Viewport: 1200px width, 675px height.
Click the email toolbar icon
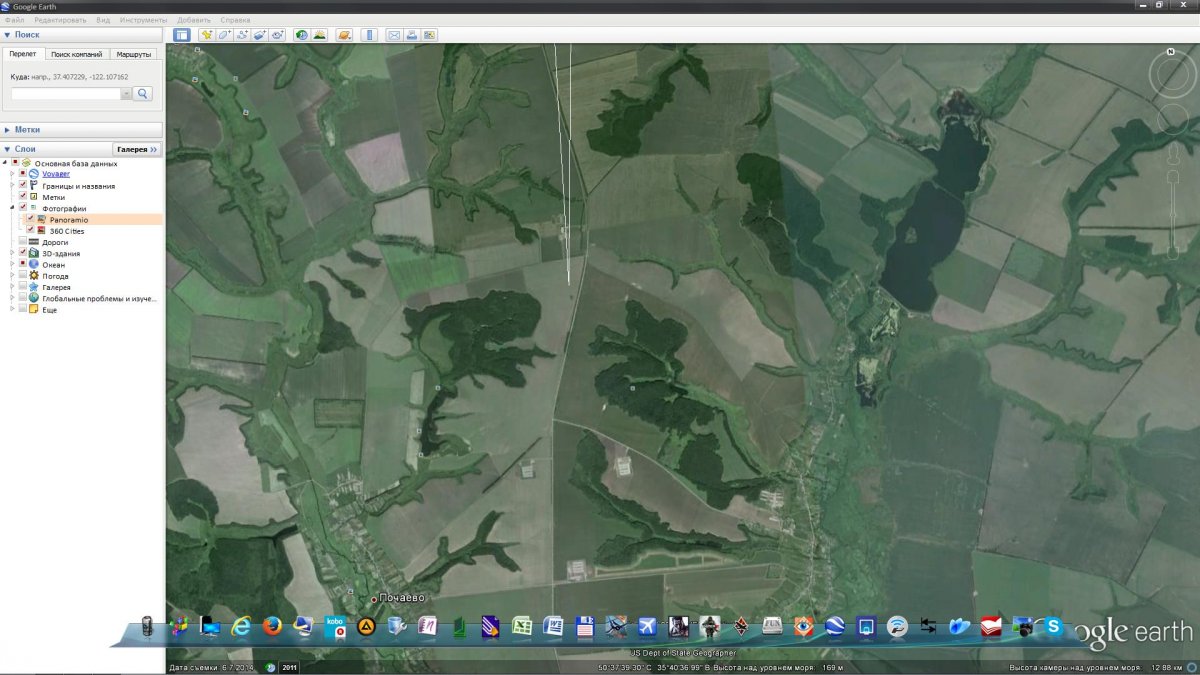click(x=394, y=35)
